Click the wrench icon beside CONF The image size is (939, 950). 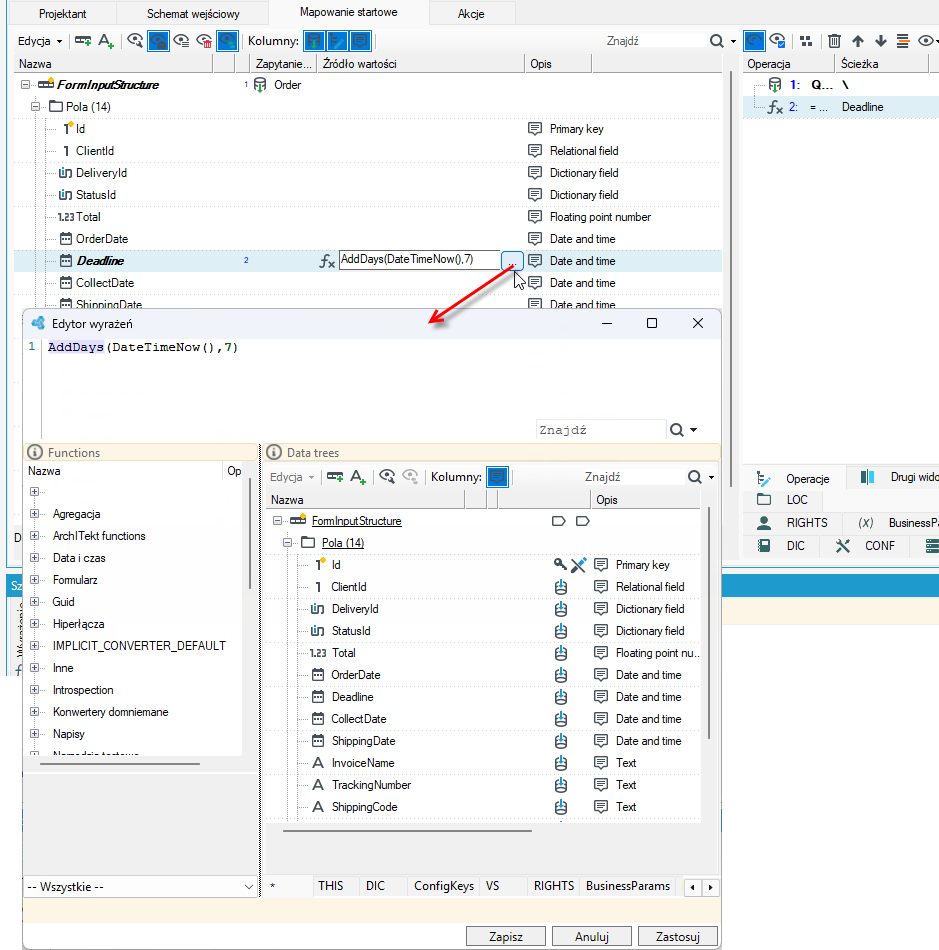point(843,546)
